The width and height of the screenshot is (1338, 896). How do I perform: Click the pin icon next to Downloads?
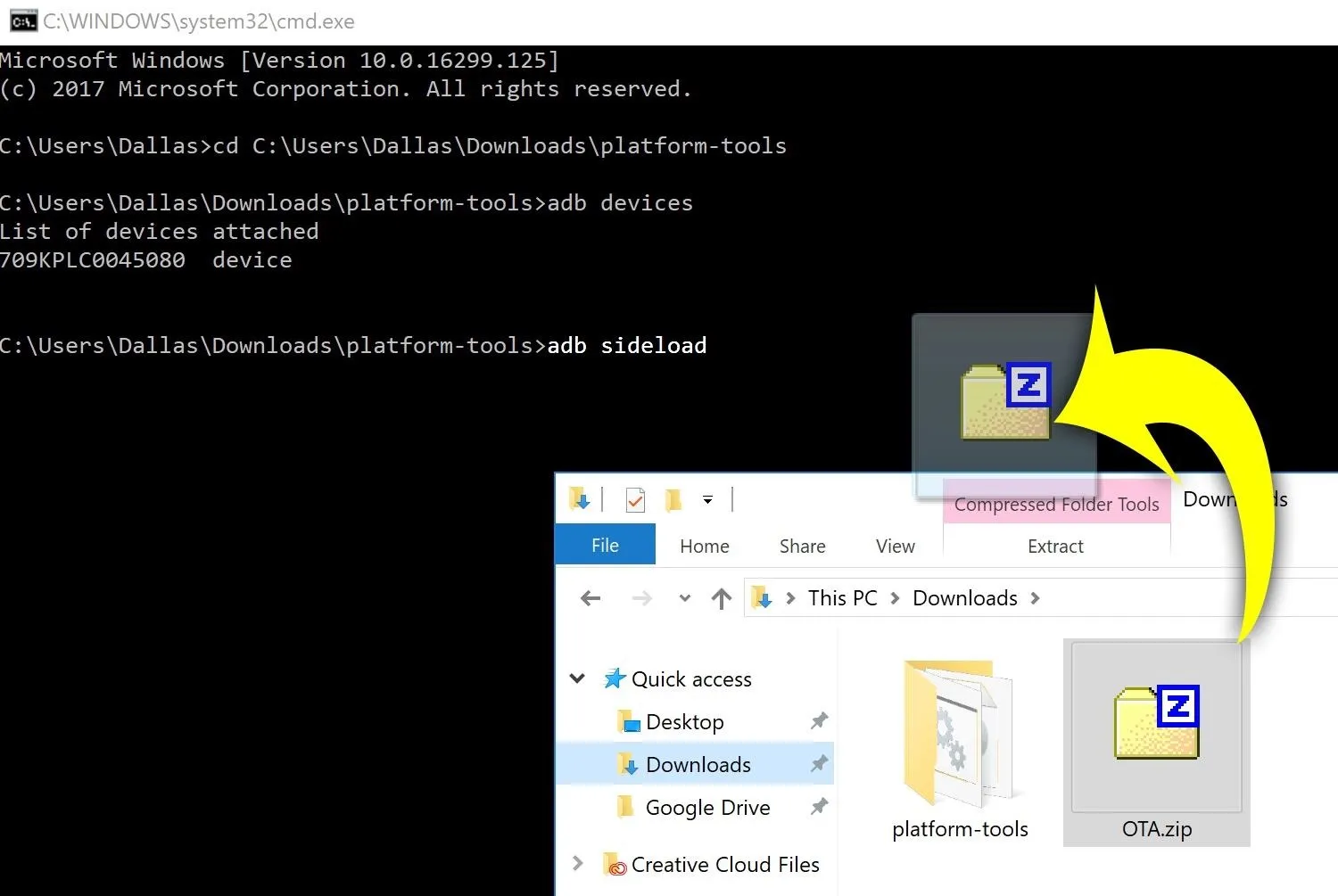click(819, 763)
